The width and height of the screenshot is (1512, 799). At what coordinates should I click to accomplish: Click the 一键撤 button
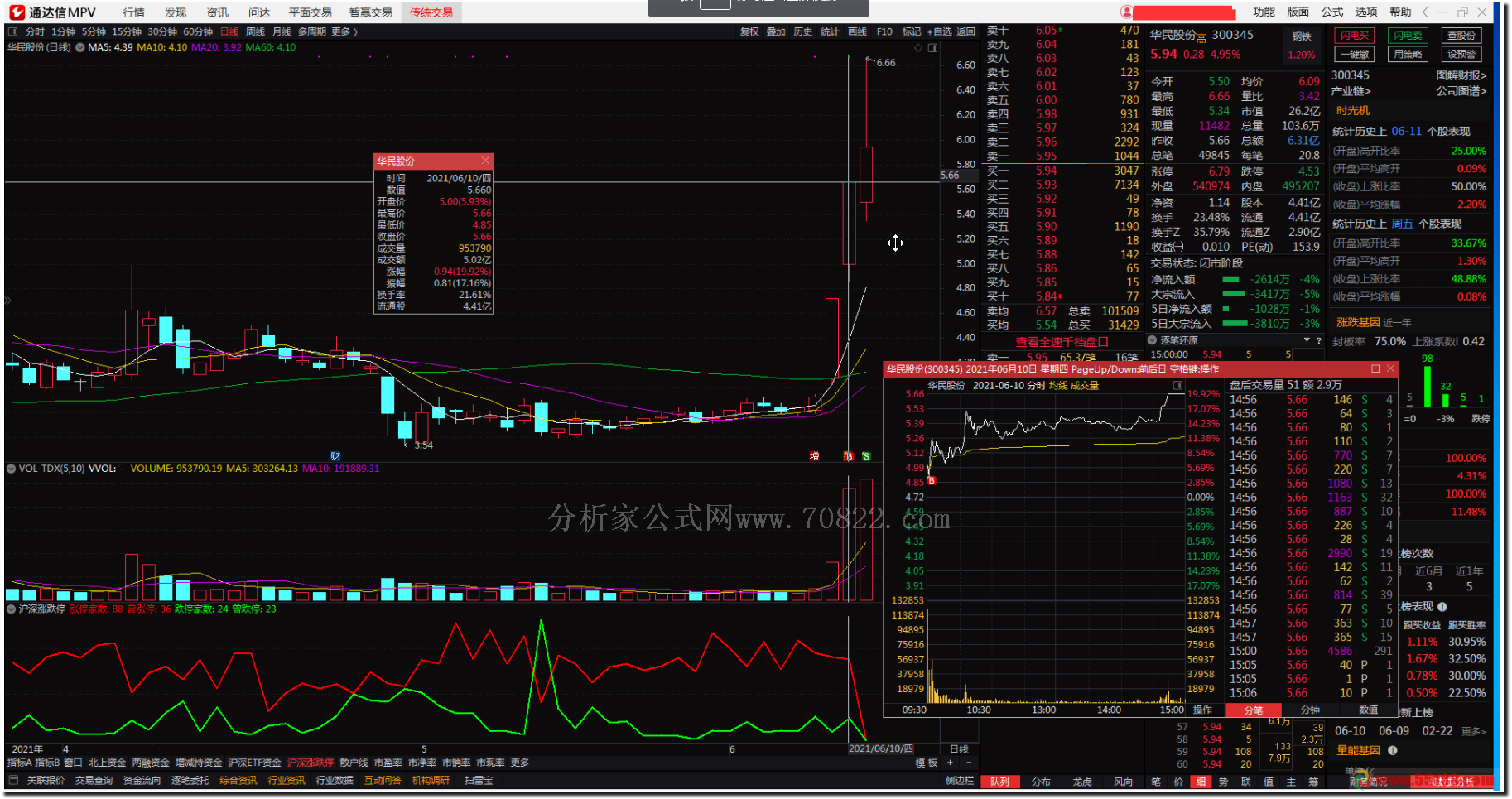tap(1355, 54)
